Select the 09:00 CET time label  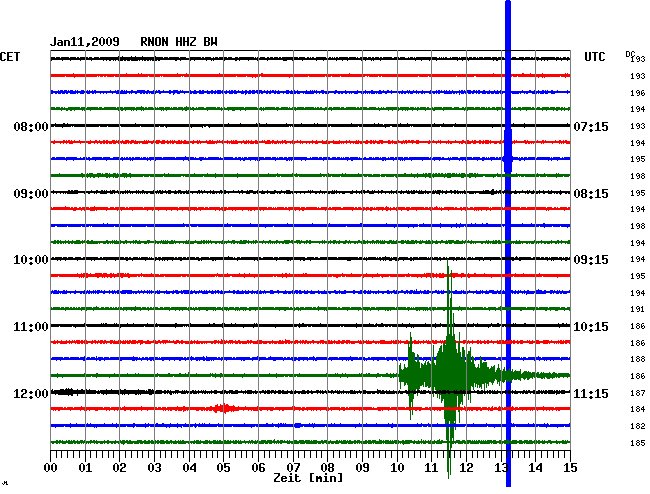click(31, 194)
